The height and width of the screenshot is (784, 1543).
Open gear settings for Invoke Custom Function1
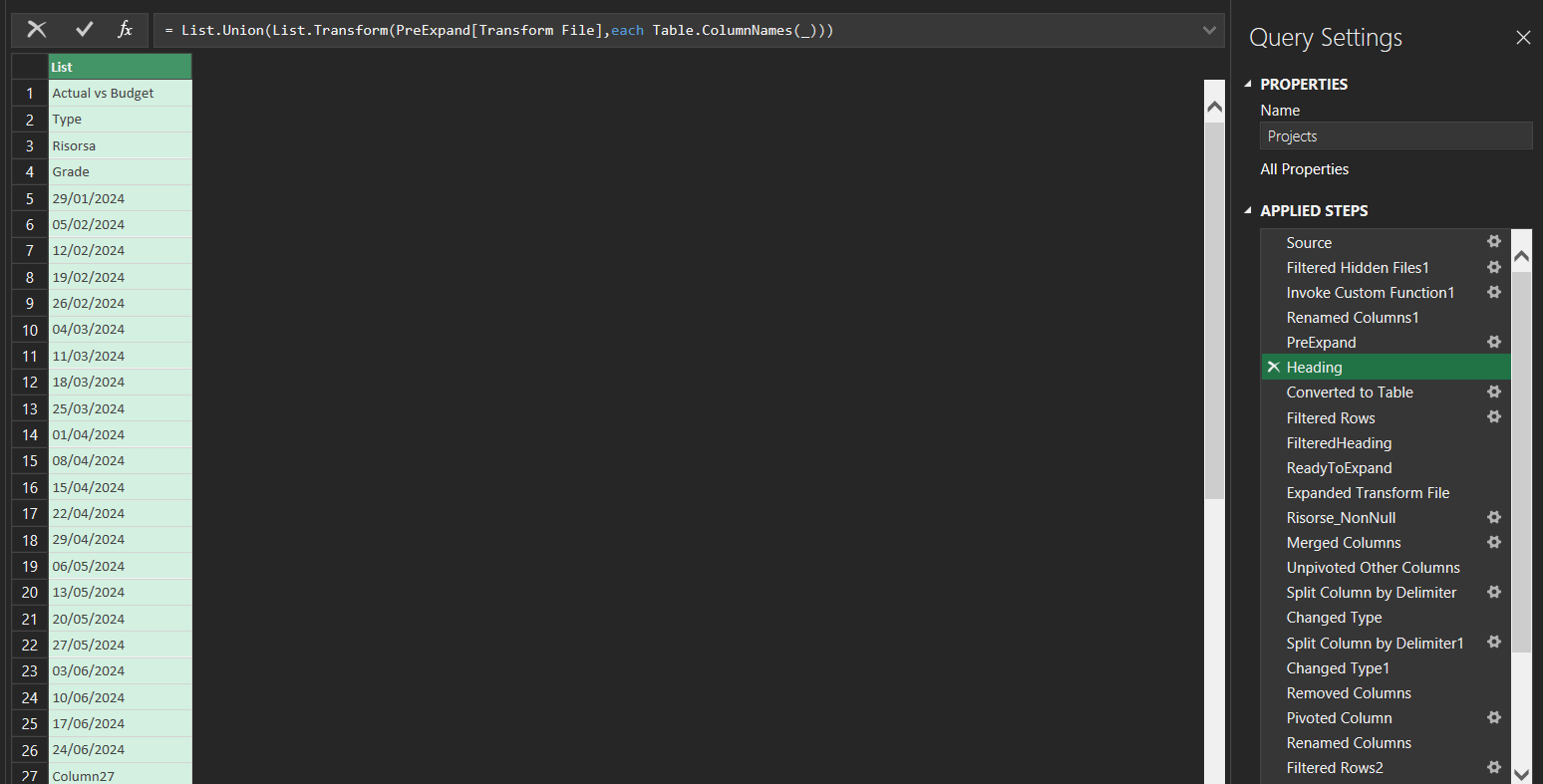pos(1494,292)
